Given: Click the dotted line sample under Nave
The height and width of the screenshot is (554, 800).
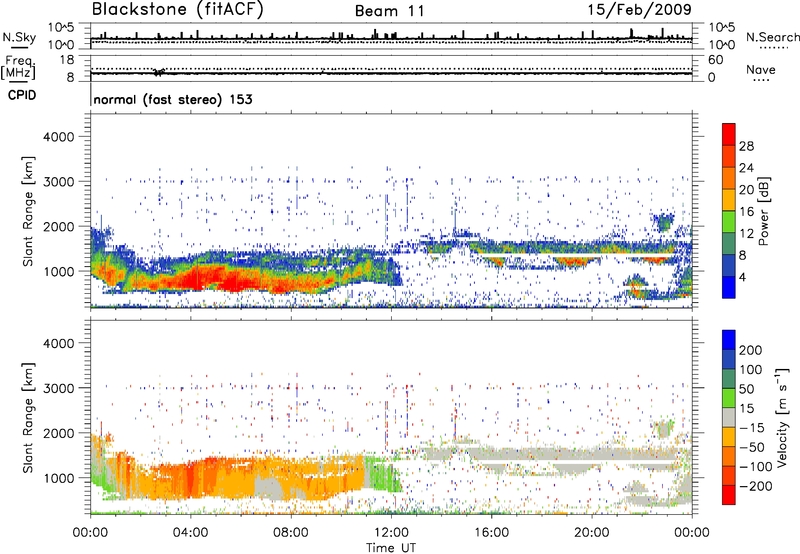Looking at the screenshot, I should [x=761, y=80].
